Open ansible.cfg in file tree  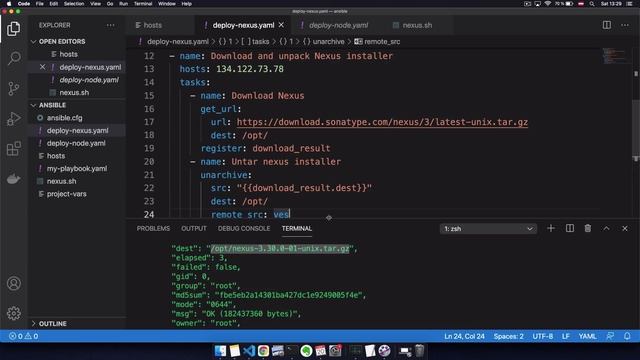64,118
